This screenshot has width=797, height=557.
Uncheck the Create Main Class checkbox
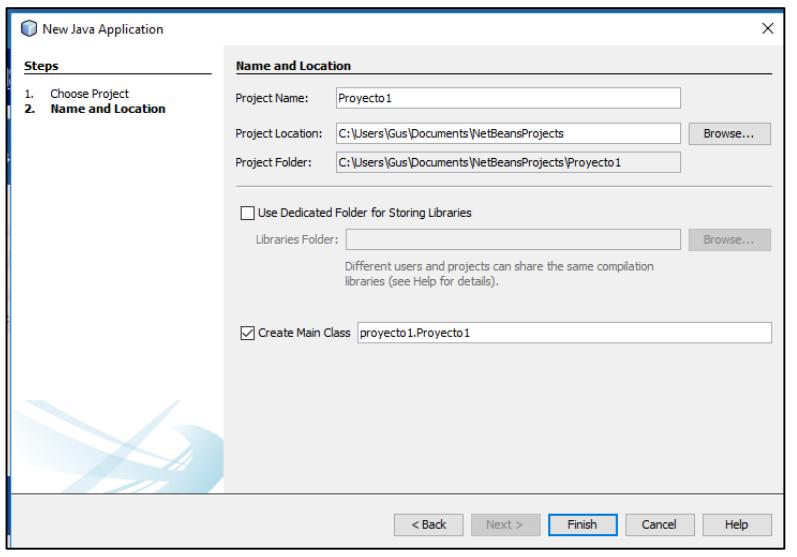point(248,333)
